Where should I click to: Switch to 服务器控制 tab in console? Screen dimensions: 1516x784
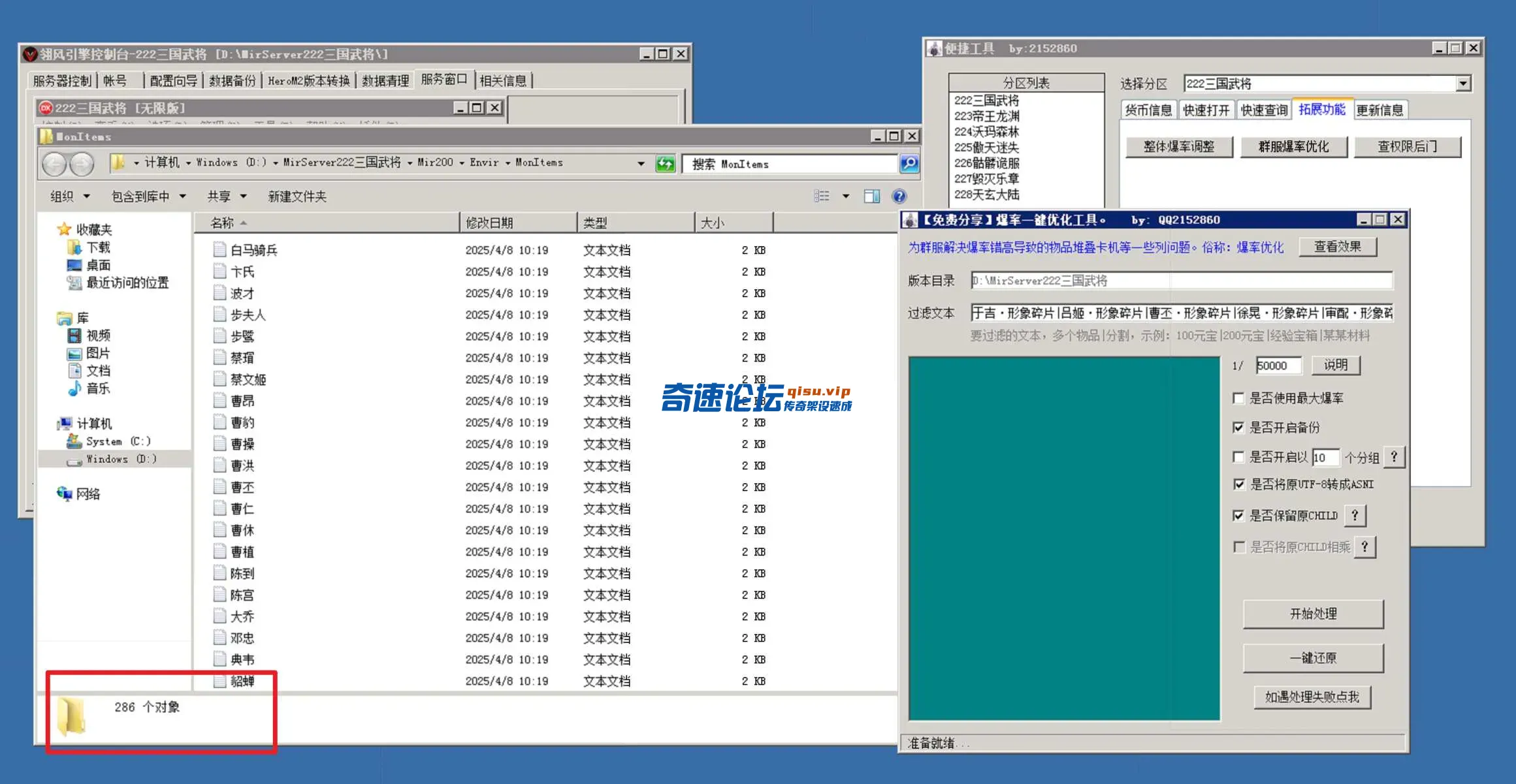pyautogui.click(x=62, y=80)
